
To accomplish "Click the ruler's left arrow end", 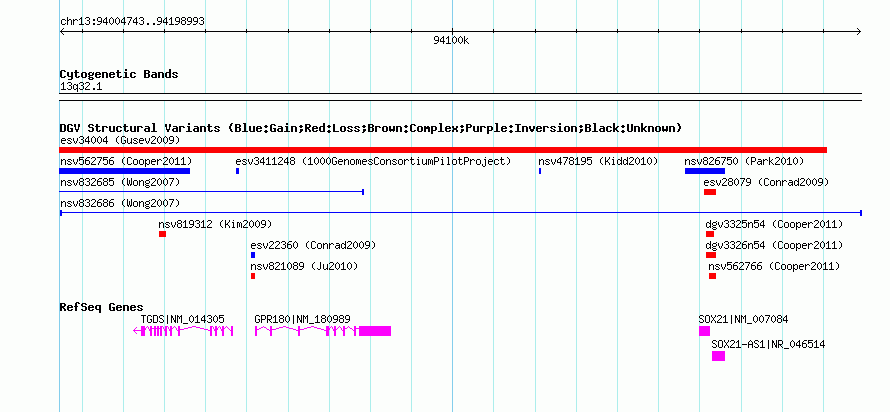I will point(62,32).
